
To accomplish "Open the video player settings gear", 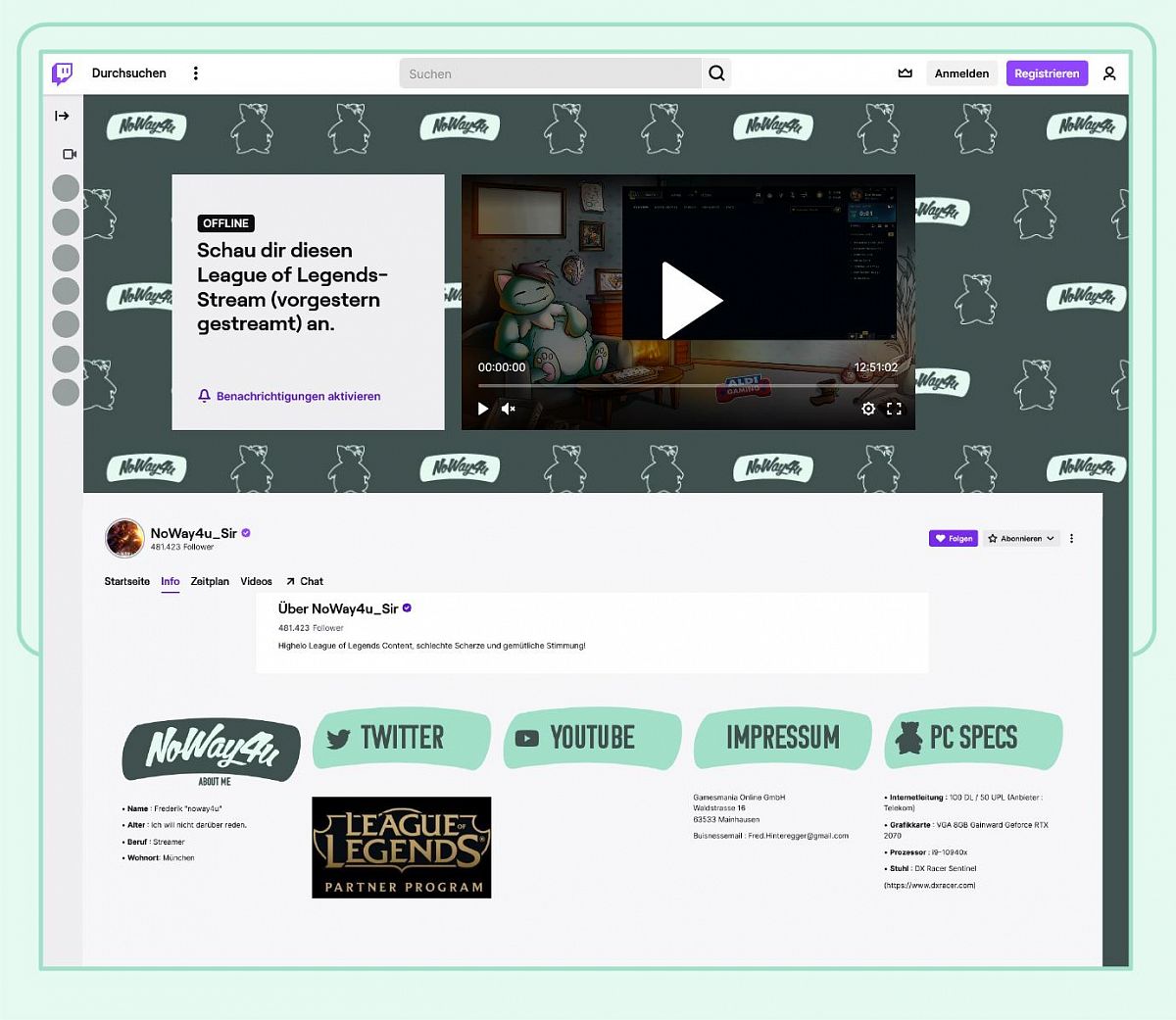I will pyautogui.click(x=868, y=409).
